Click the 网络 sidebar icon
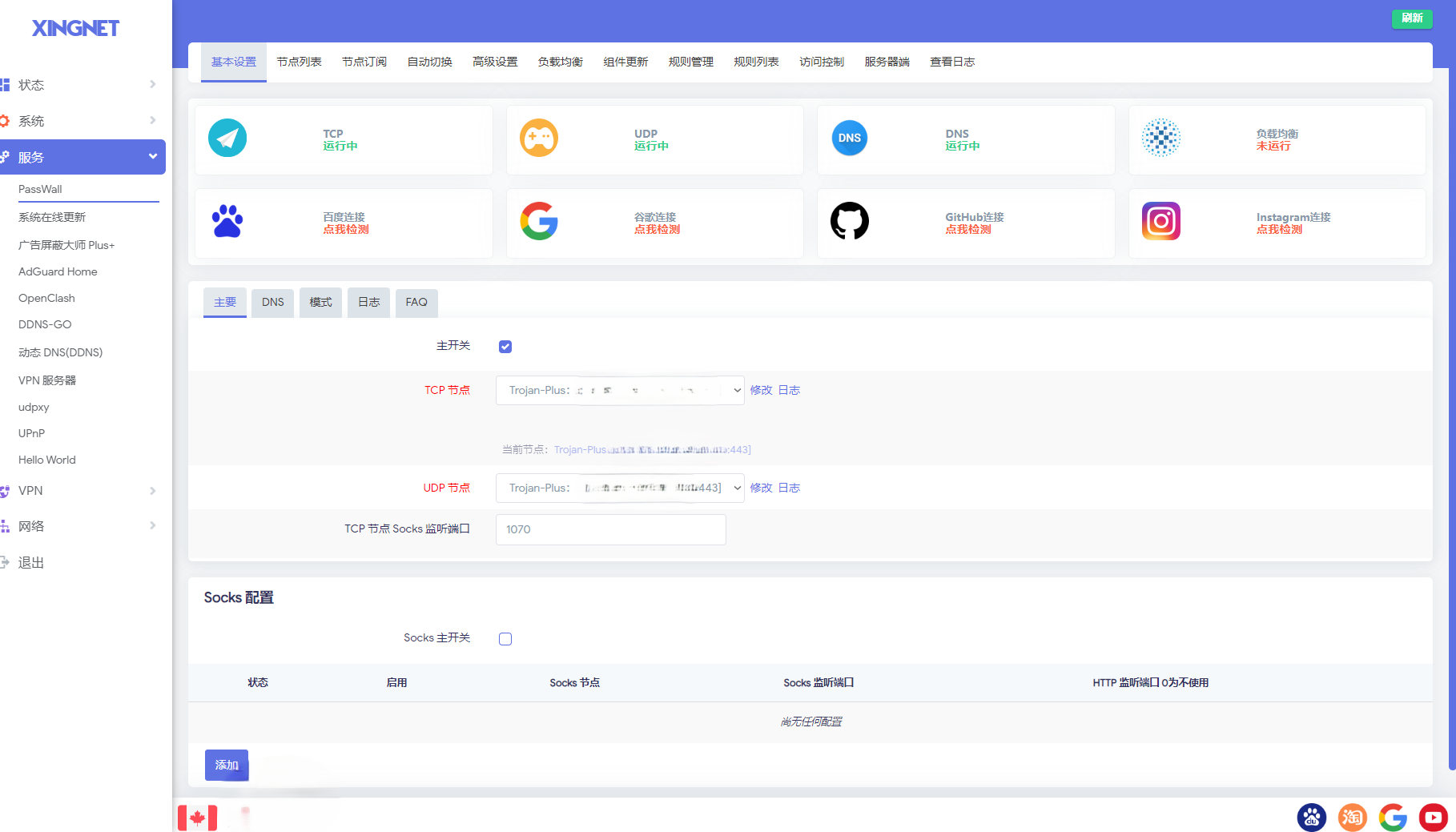 pyautogui.click(x=5, y=526)
